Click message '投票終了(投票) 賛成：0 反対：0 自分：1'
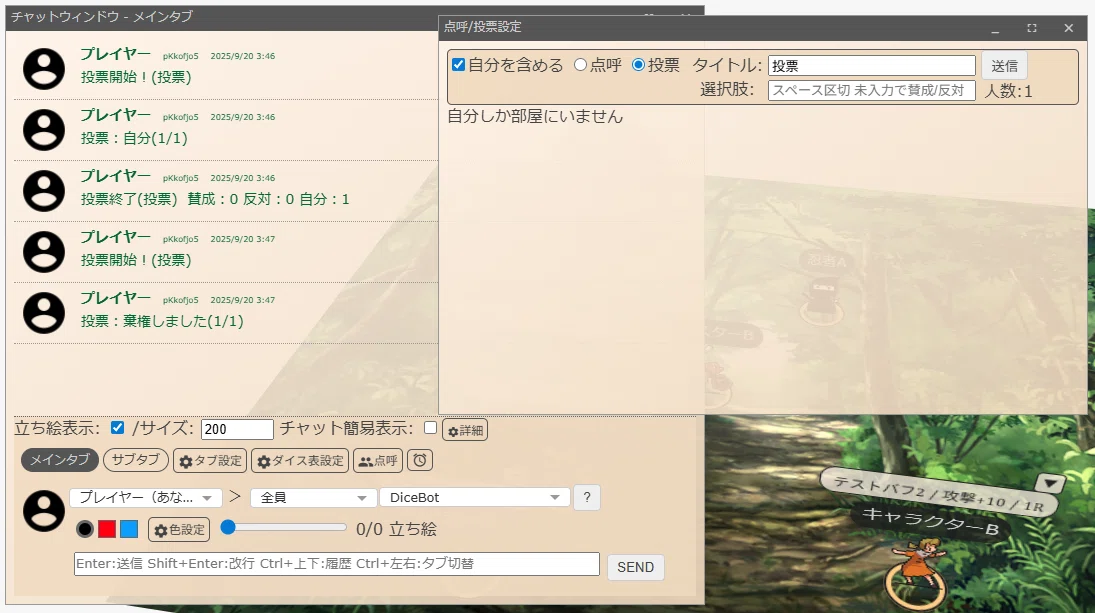The width and height of the screenshot is (1095, 613). 215,199
